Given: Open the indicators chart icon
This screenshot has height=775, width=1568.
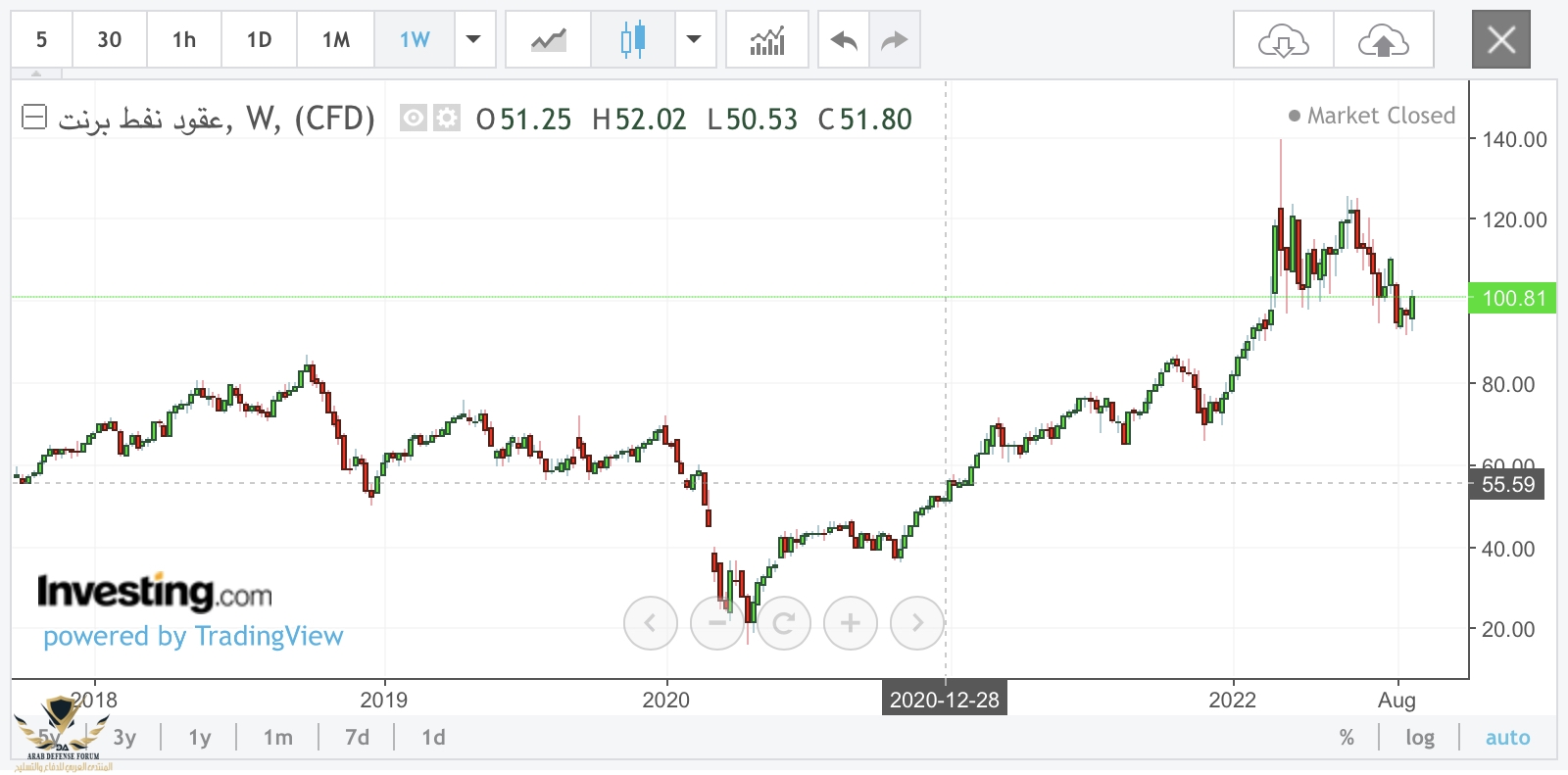Looking at the screenshot, I should 767,40.
